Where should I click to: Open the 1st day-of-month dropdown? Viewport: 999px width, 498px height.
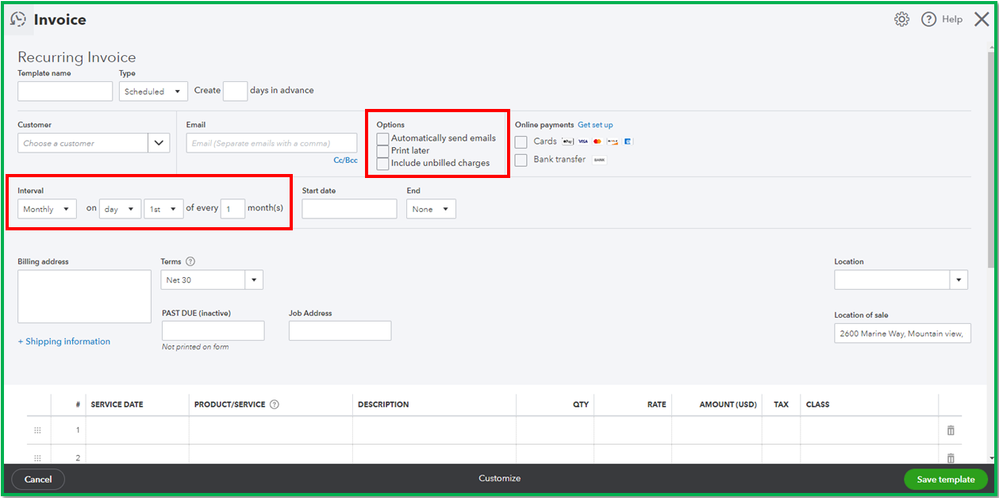[x=164, y=209]
